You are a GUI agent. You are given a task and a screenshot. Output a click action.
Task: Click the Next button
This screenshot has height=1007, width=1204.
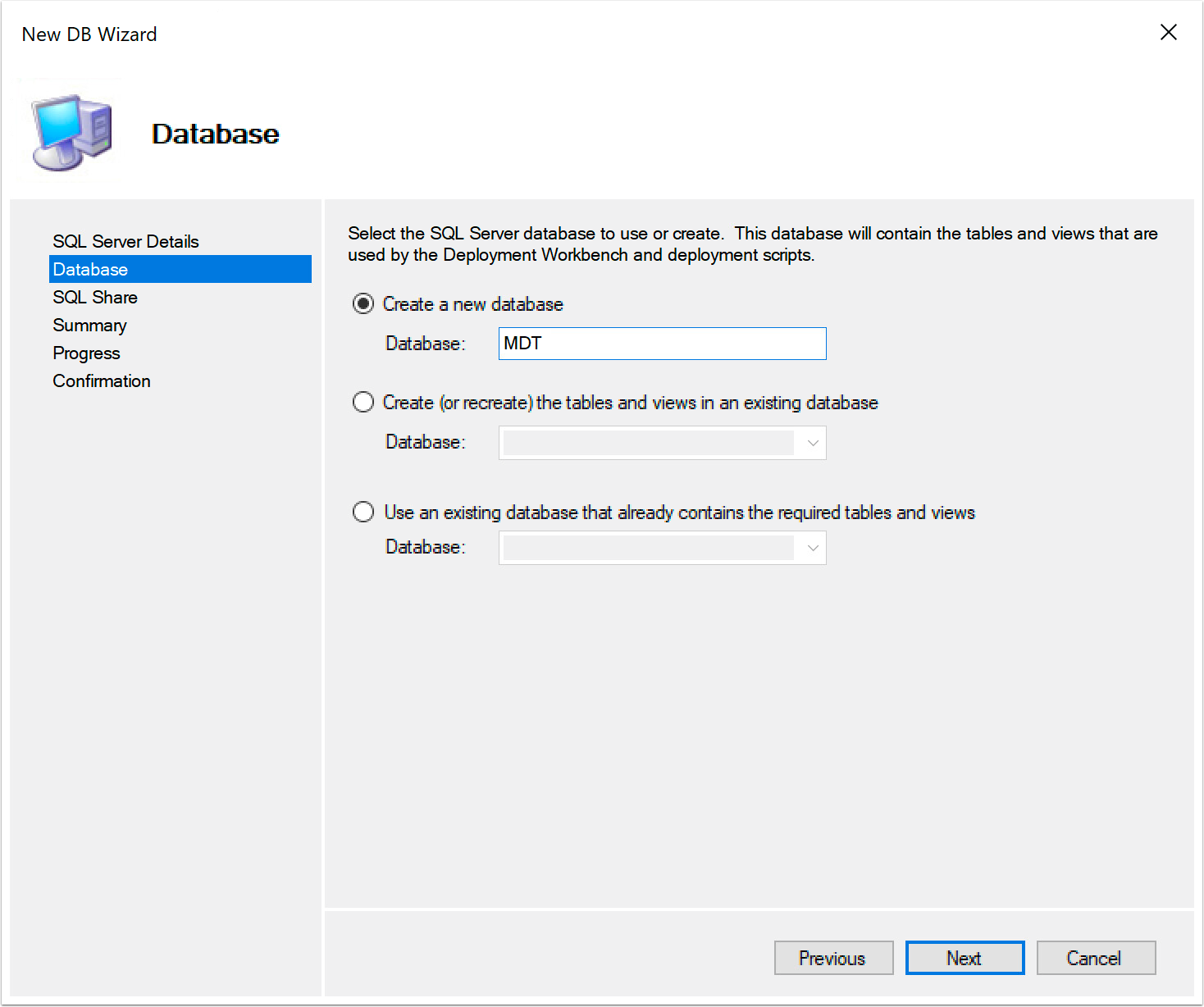point(965,958)
